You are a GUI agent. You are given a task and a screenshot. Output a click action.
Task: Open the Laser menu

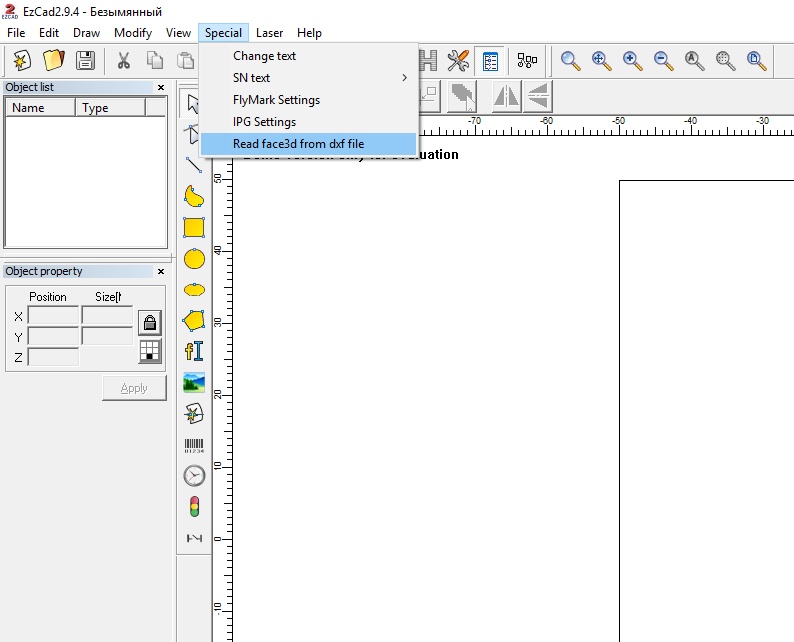pos(269,33)
